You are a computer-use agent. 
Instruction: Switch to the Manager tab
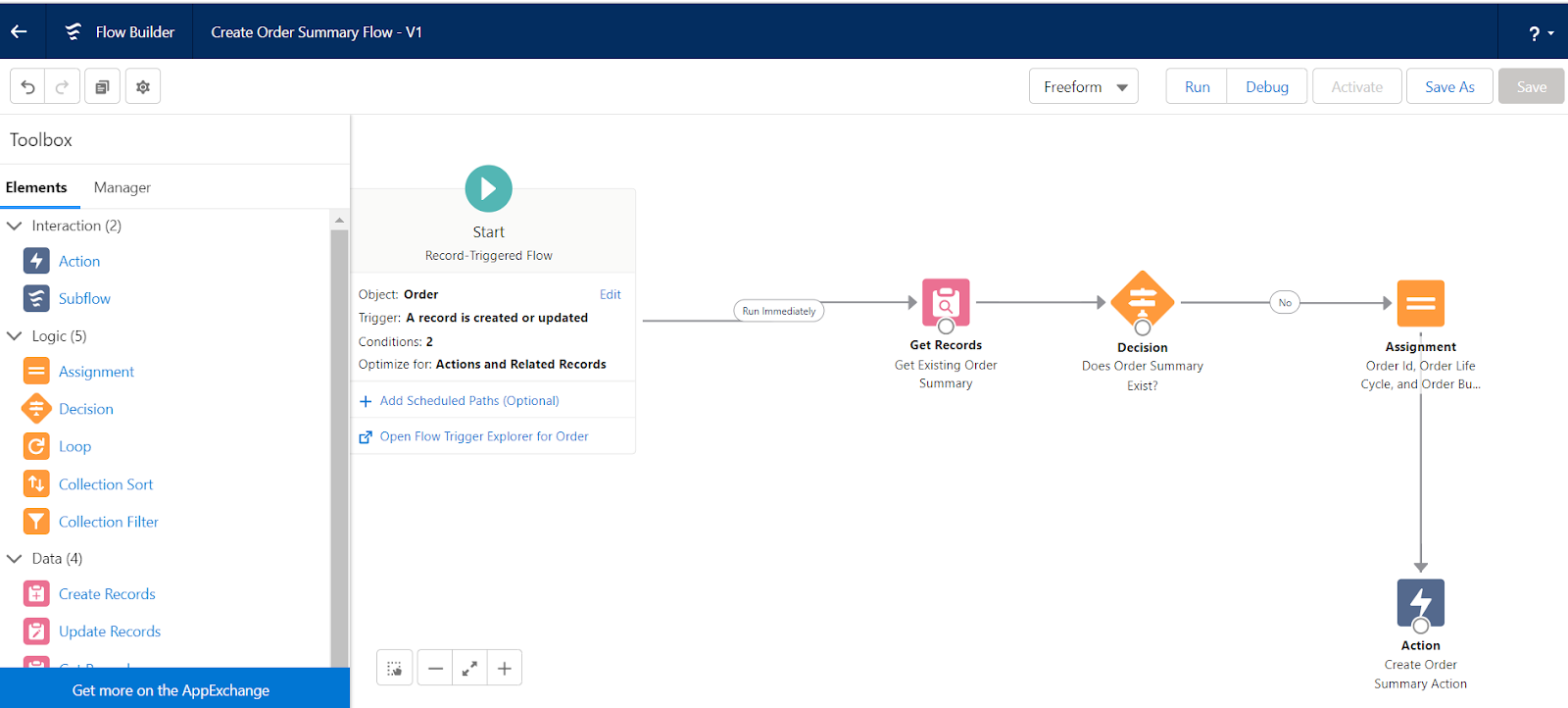[x=122, y=187]
